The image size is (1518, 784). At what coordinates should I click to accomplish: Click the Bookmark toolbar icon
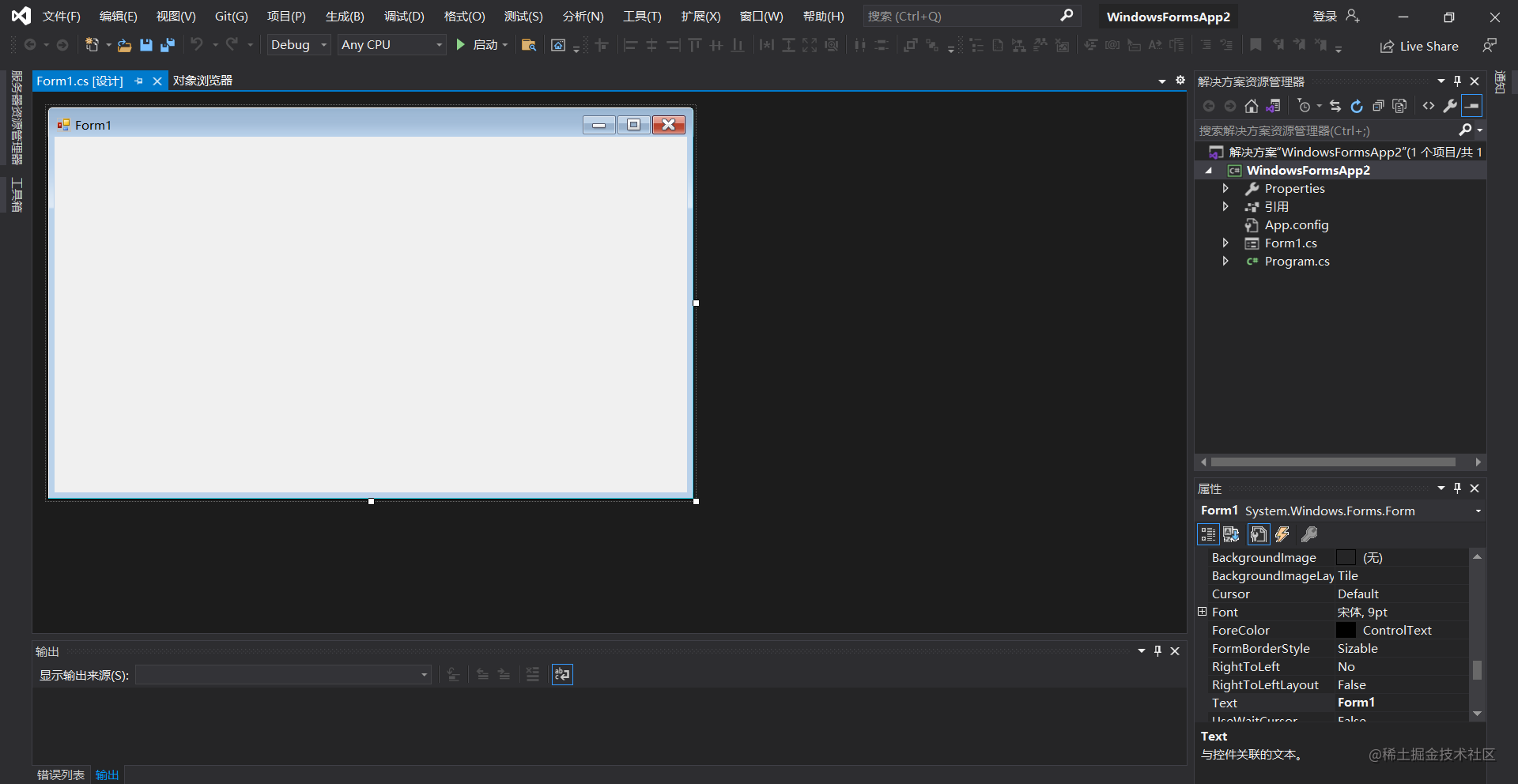1256,45
